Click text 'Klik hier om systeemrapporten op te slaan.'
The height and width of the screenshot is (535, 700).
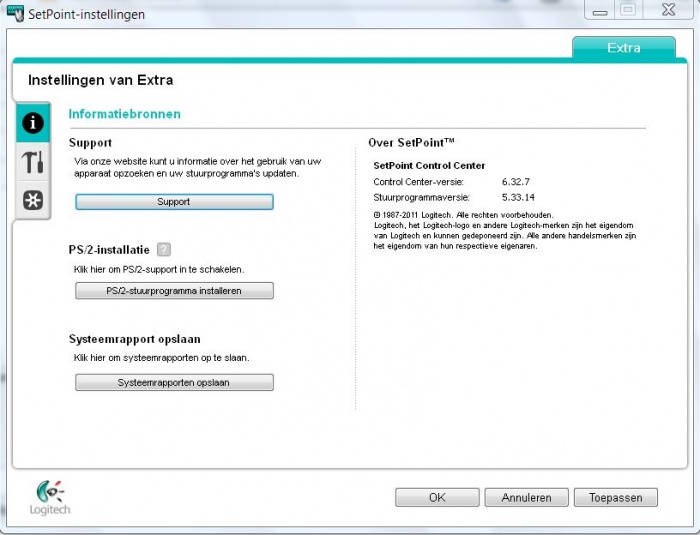pos(162,358)
